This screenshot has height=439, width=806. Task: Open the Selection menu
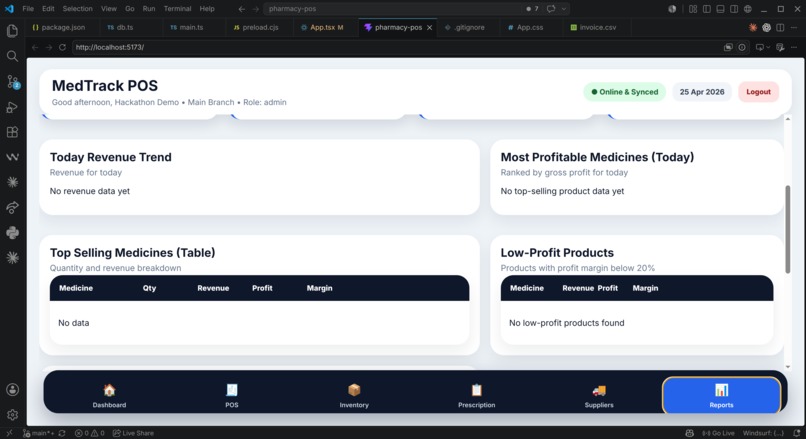78,9
